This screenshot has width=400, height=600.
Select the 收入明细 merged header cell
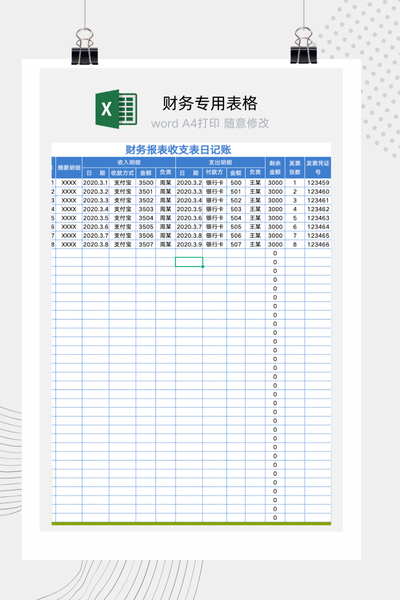[129, 162]
